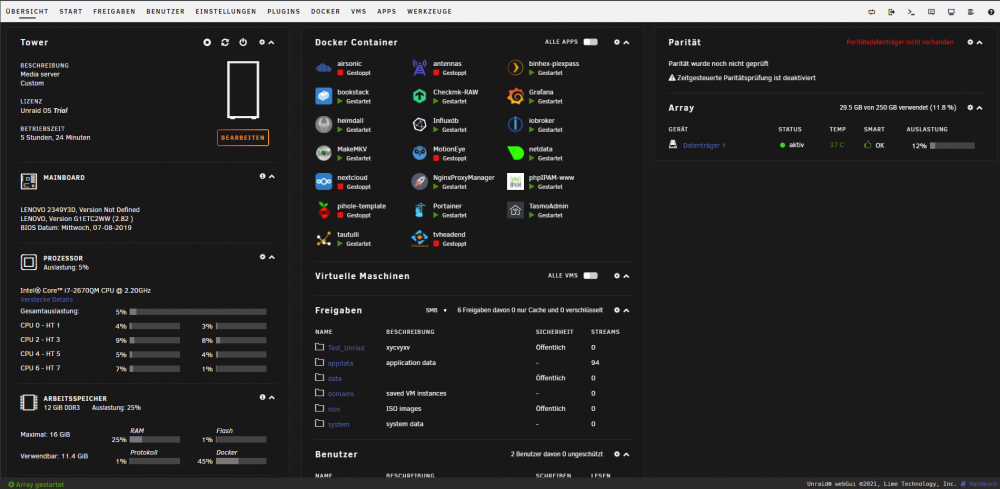Click the phpIPAM-www container icon
The width and height of the screenshot is (1000, 489).
pyautogui.click(x=515, y=182)
